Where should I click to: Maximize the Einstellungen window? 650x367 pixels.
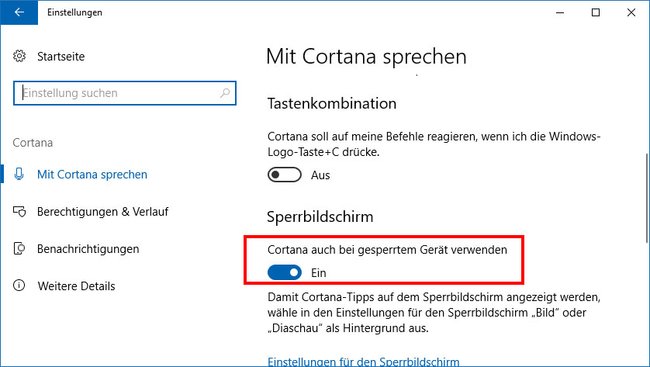click(596, 12)
